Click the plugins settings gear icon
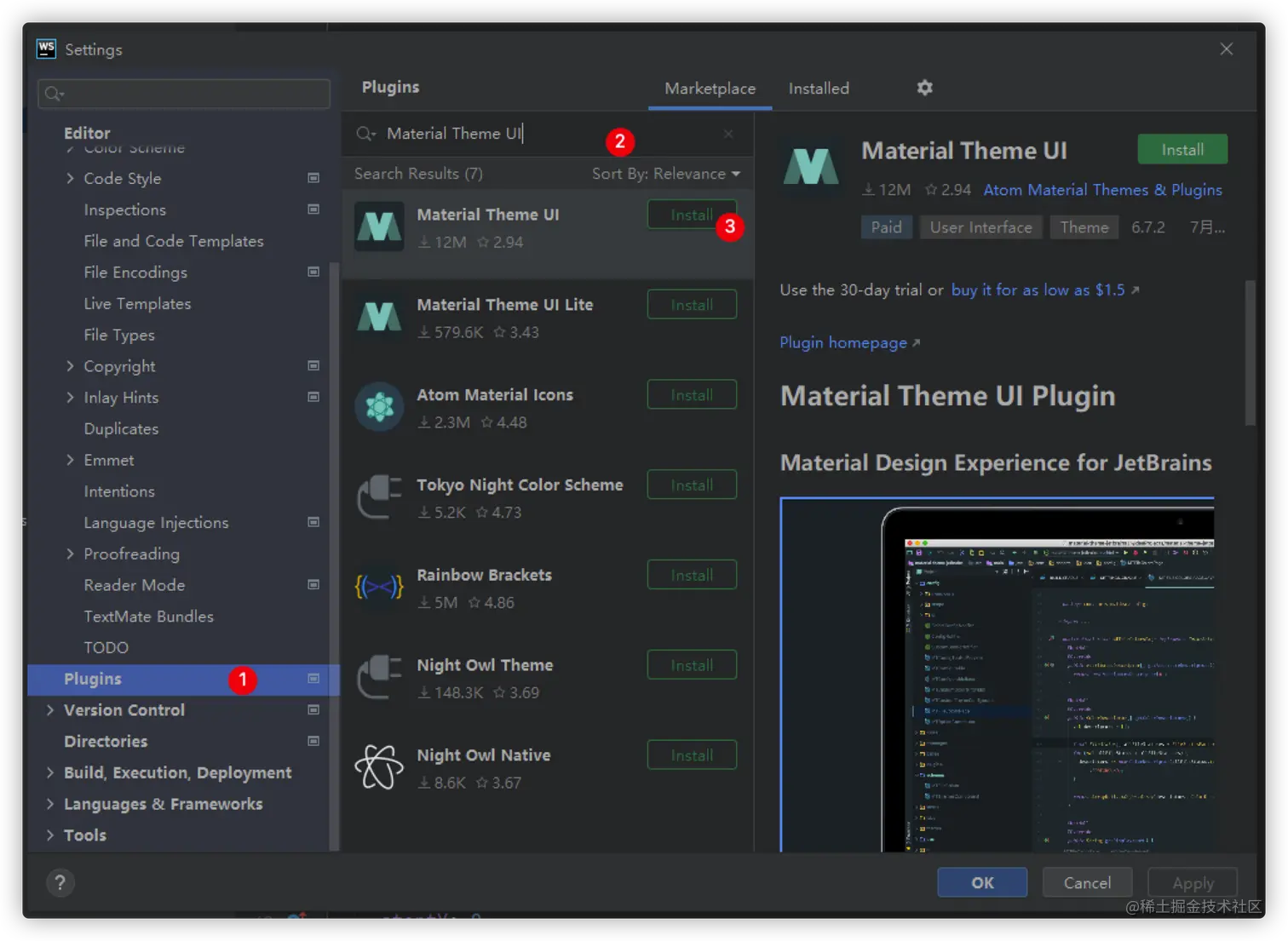Viewport: 1288px width, 941px height. click(924, 88)
